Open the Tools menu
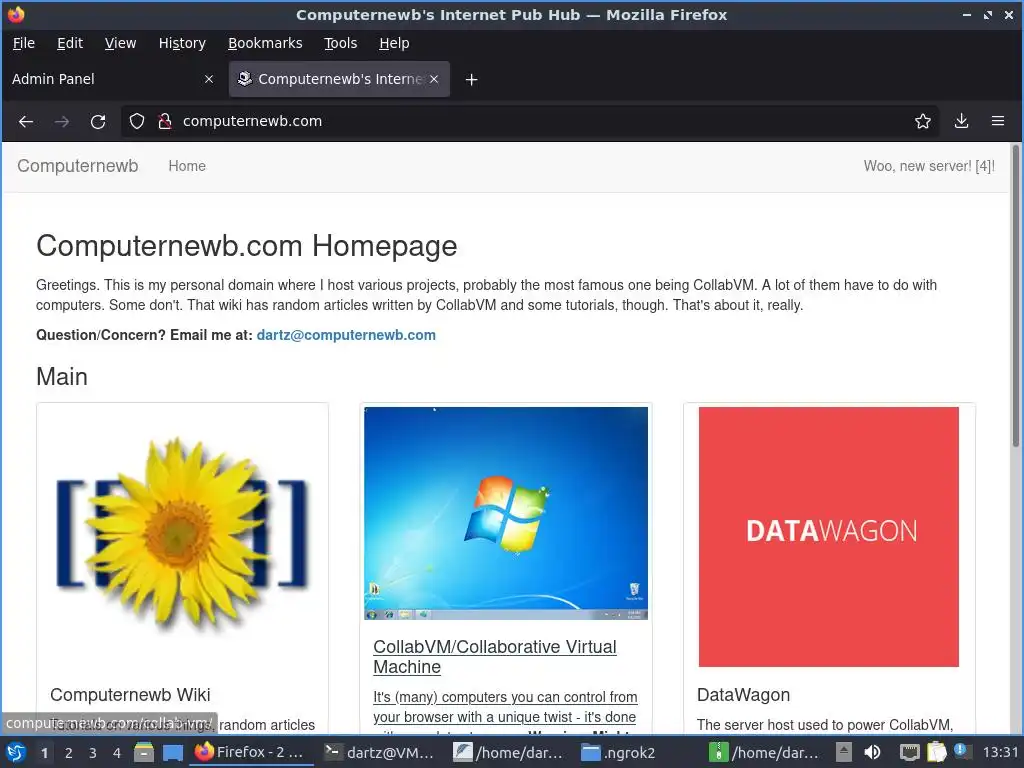 click(341, 43)
